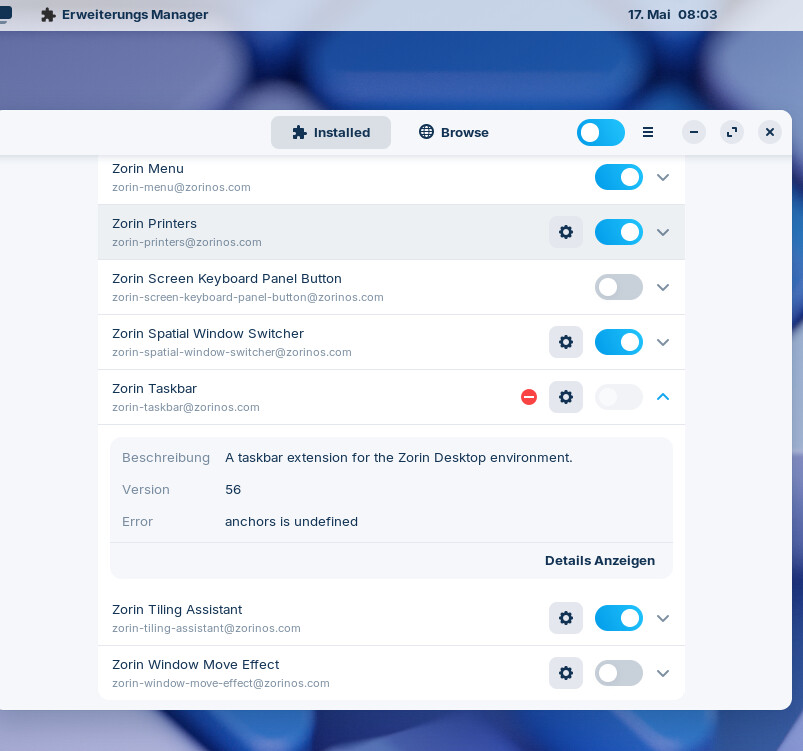Open the clock showing 17. Mai 08:03

click(672, 15)
